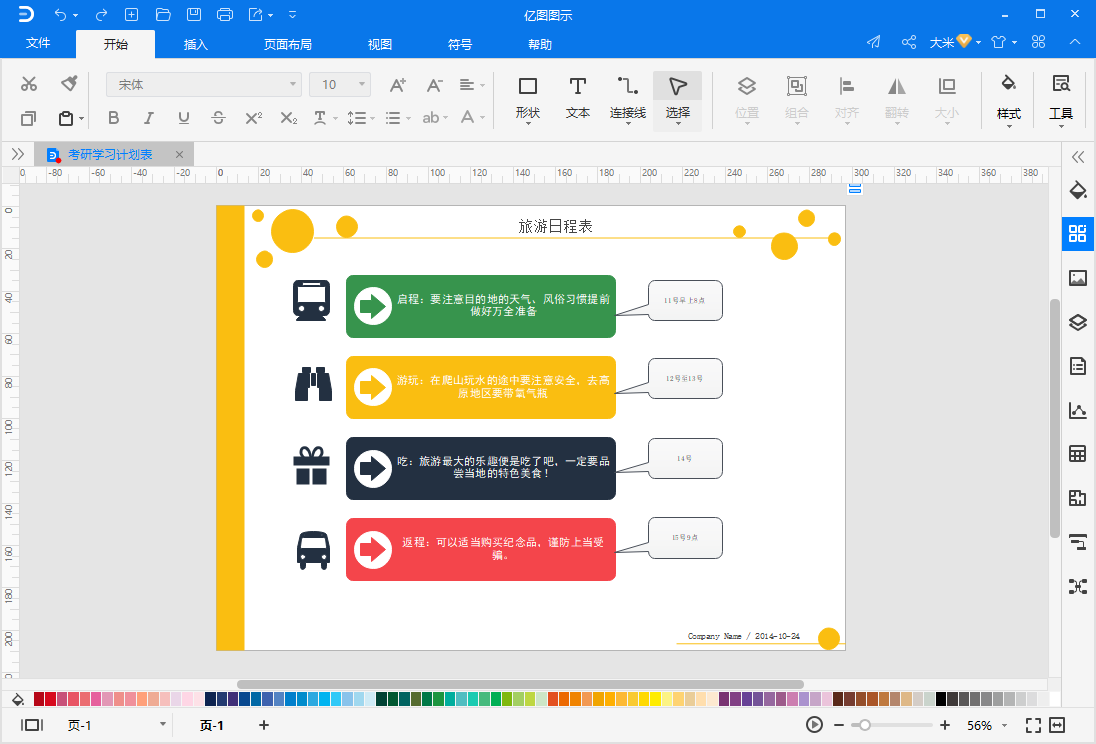This screenshot has width=1096, height=744.
Task: Click the scissors cut icon
Action: point(29,84)
